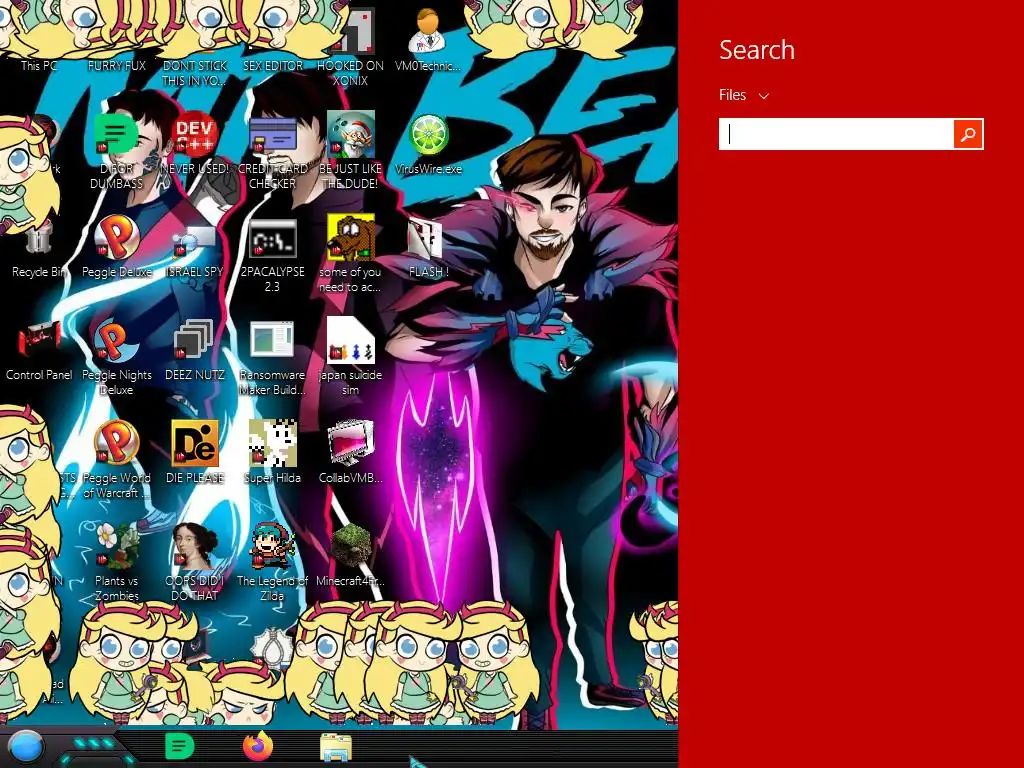This screenshot has height=768, width=1024.
Task: Open the ISRAEL SPY shortcut
Action: (x=195, y=251)
